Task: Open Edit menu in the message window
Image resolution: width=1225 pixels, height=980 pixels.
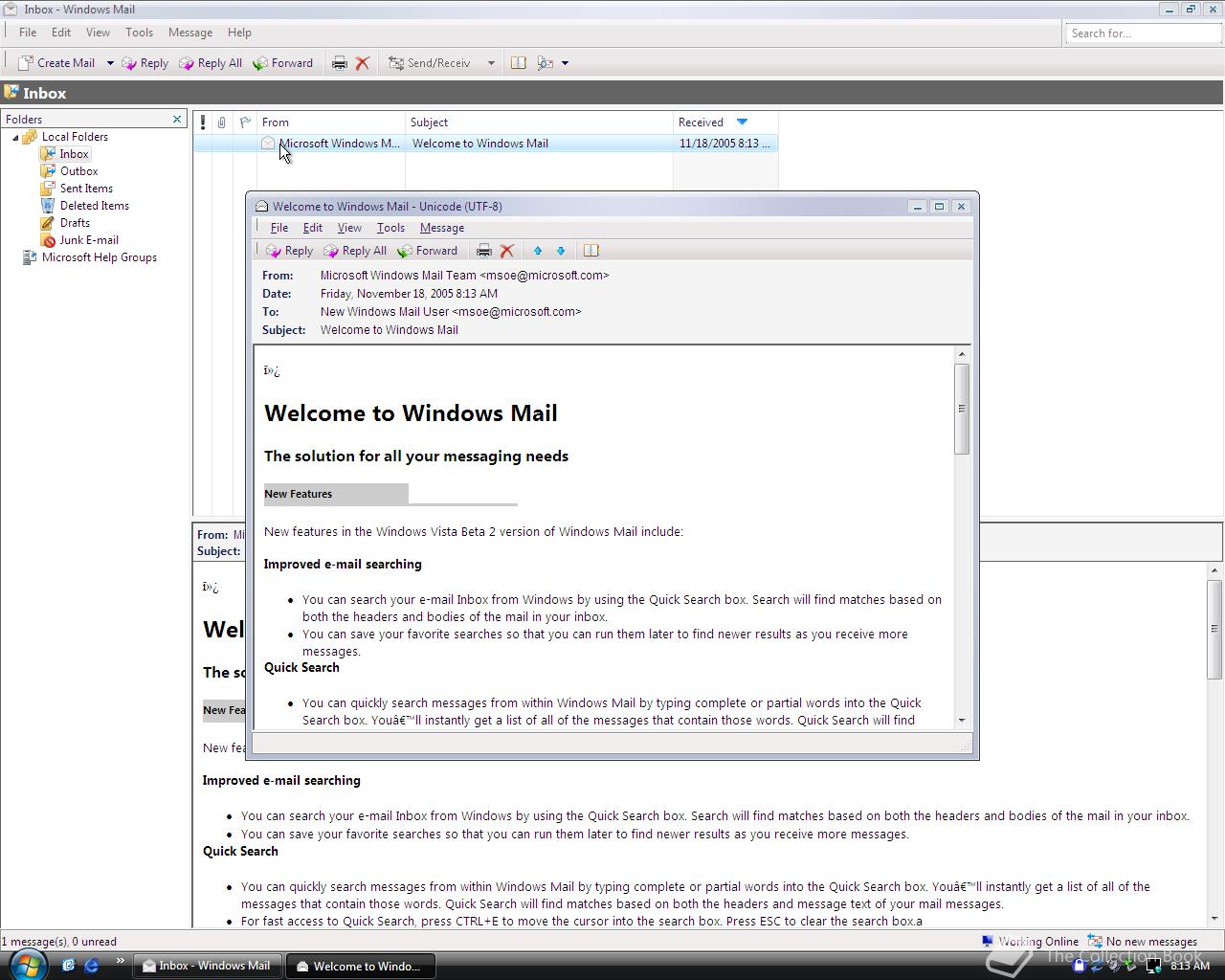Action: 313,228
